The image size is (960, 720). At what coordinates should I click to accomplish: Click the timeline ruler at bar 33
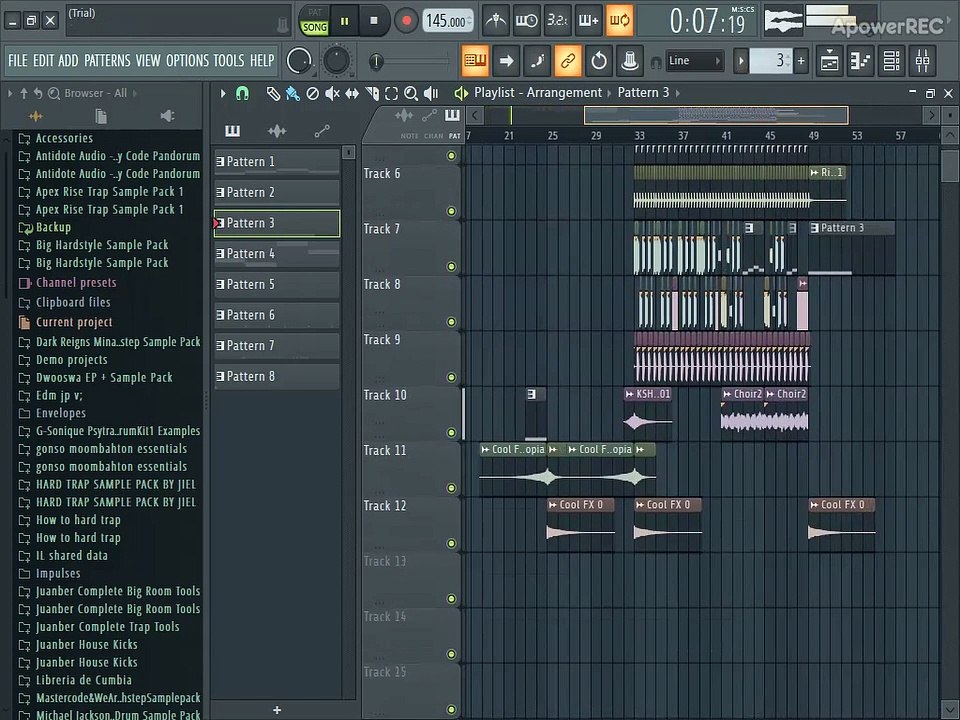point(639,135)
